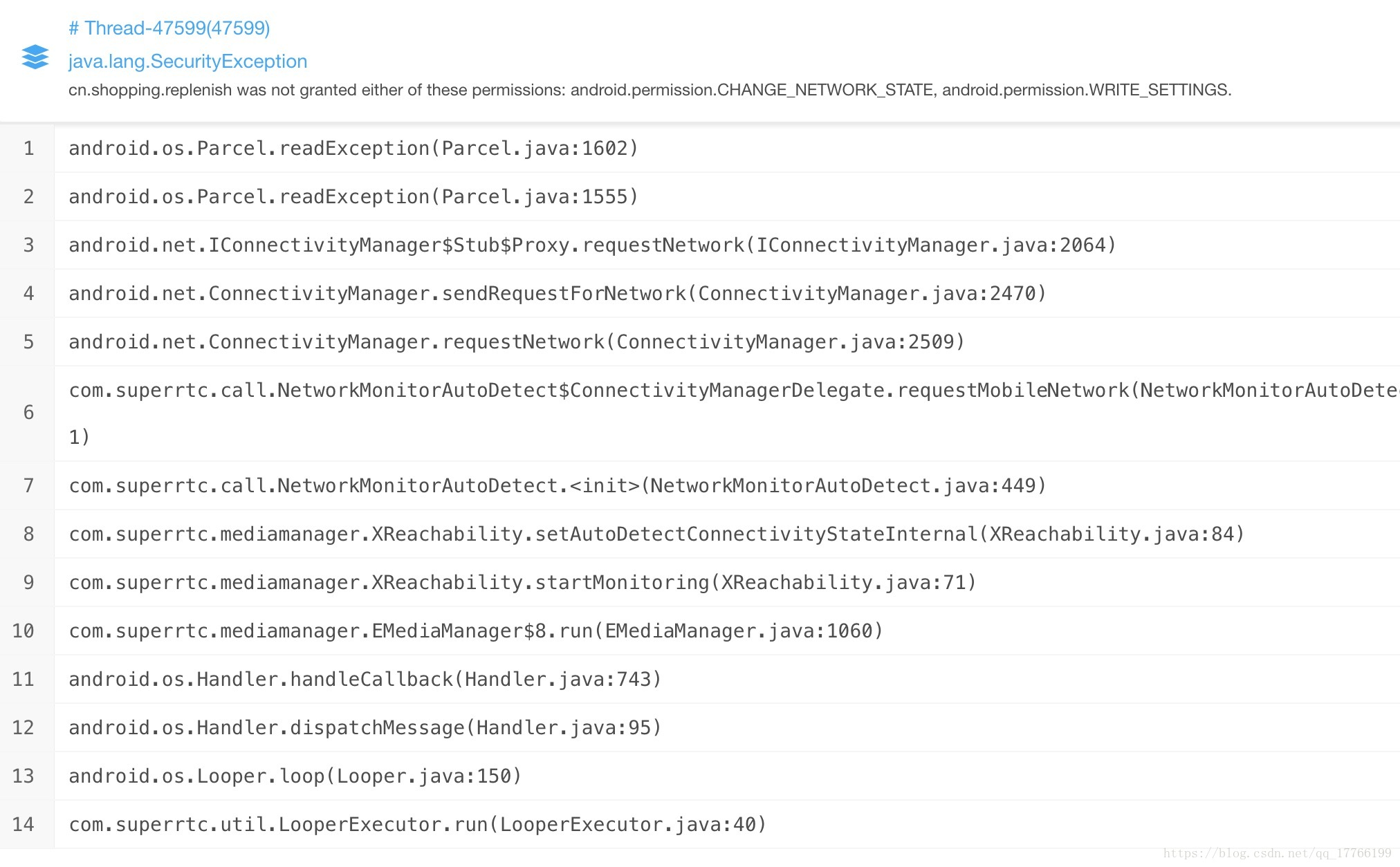Click stack line Parcel.java:1602
The image size is (1400, 867).
coord(353,149)
